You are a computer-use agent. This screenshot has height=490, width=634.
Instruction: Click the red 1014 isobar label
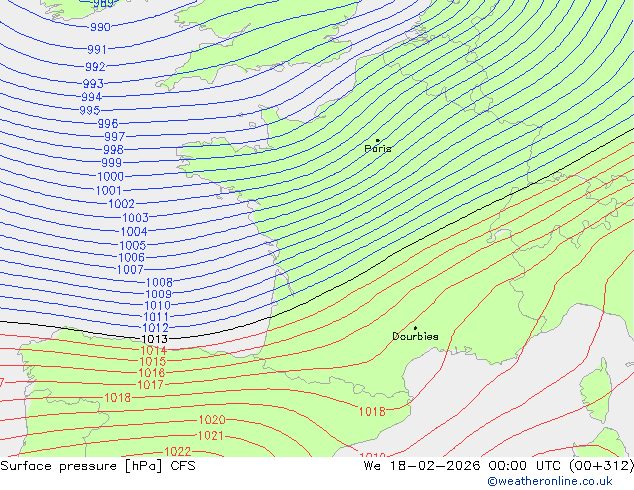(x=154, y=350)
